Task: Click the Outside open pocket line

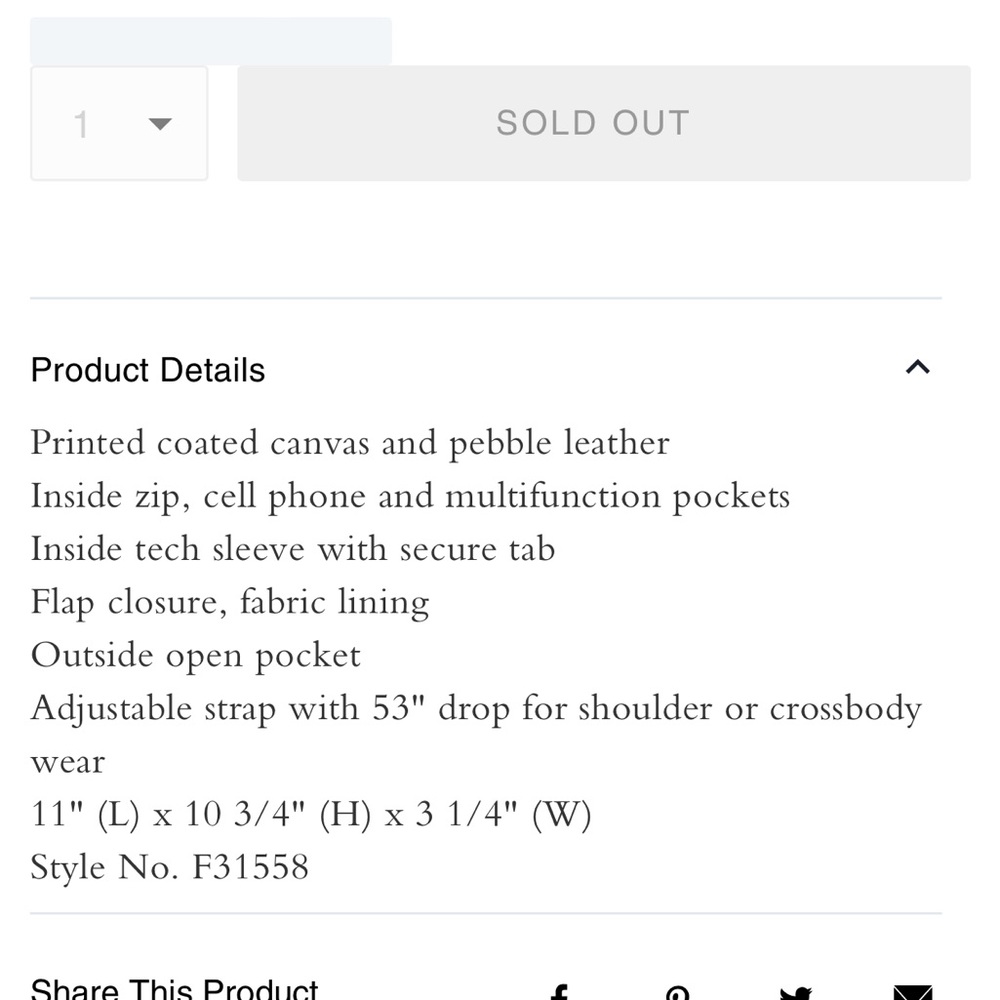Action: [x=196, y=655]
